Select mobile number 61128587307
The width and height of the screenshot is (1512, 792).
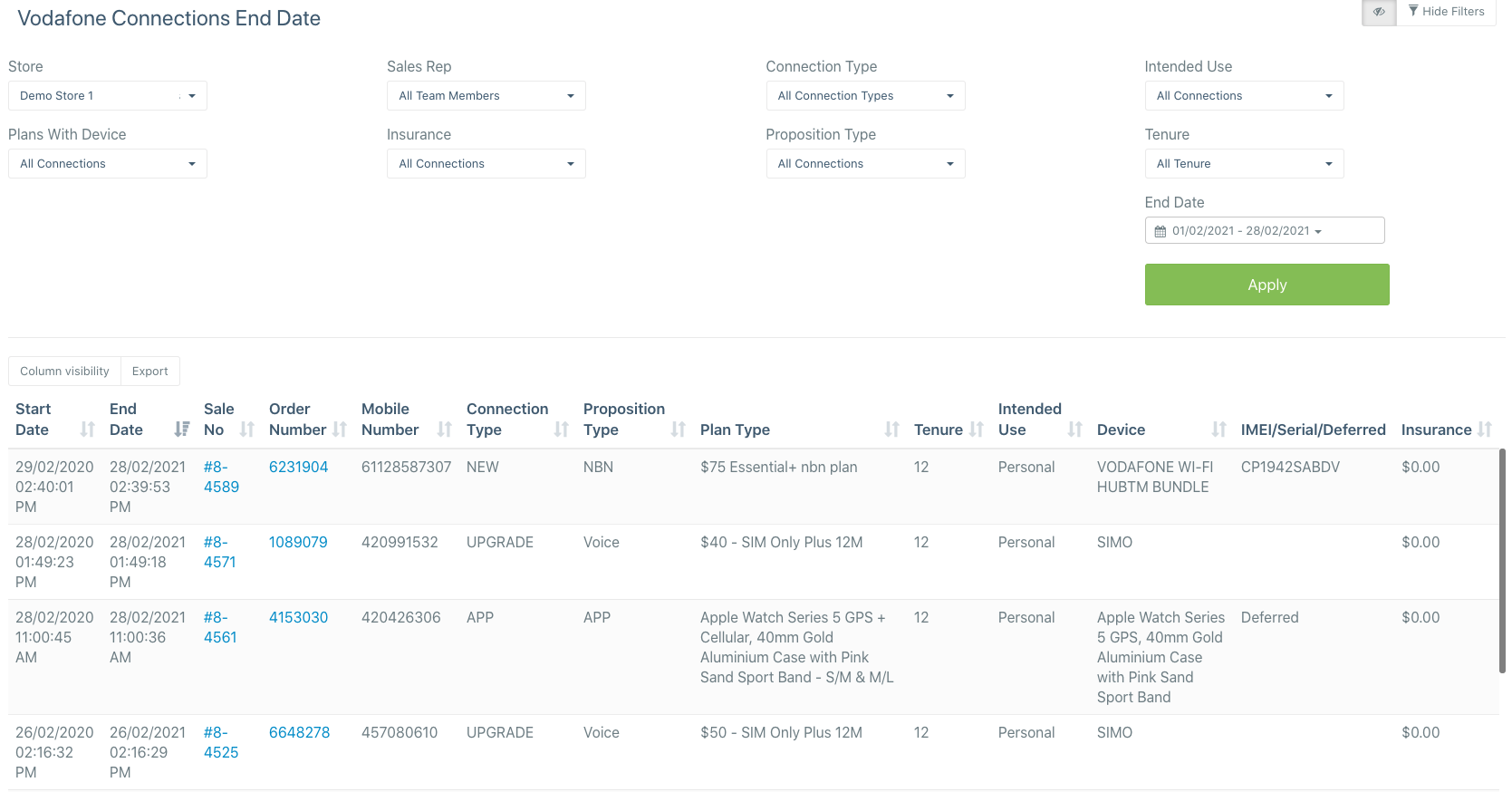point(406,467)
